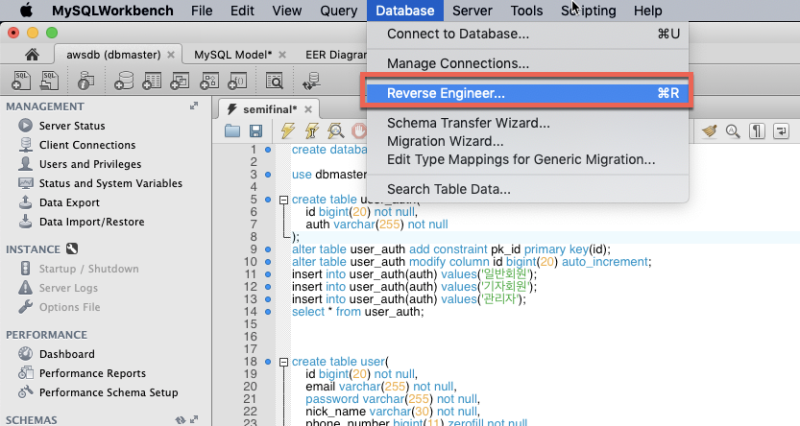Open the MySQLWorkbench application menu

tap(113, 10)
